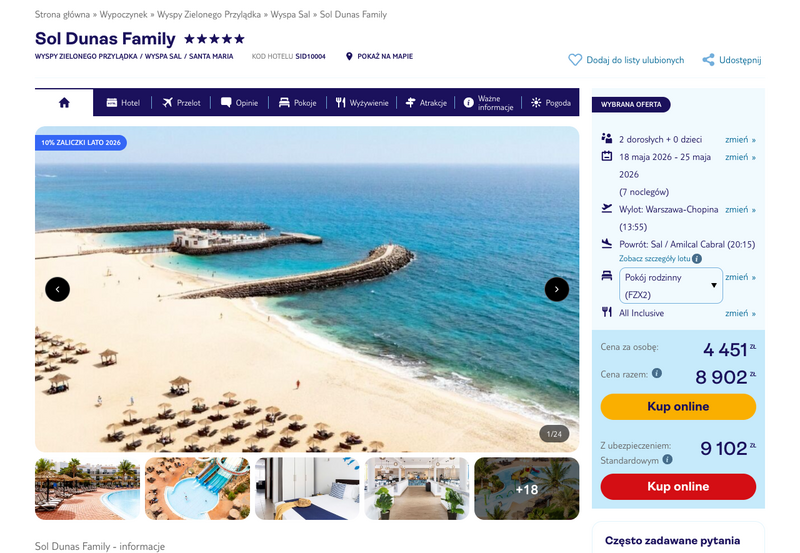800x553 pixels.
Task: Open the +18 more photos thumbnail
Action: tap(527, 489)
